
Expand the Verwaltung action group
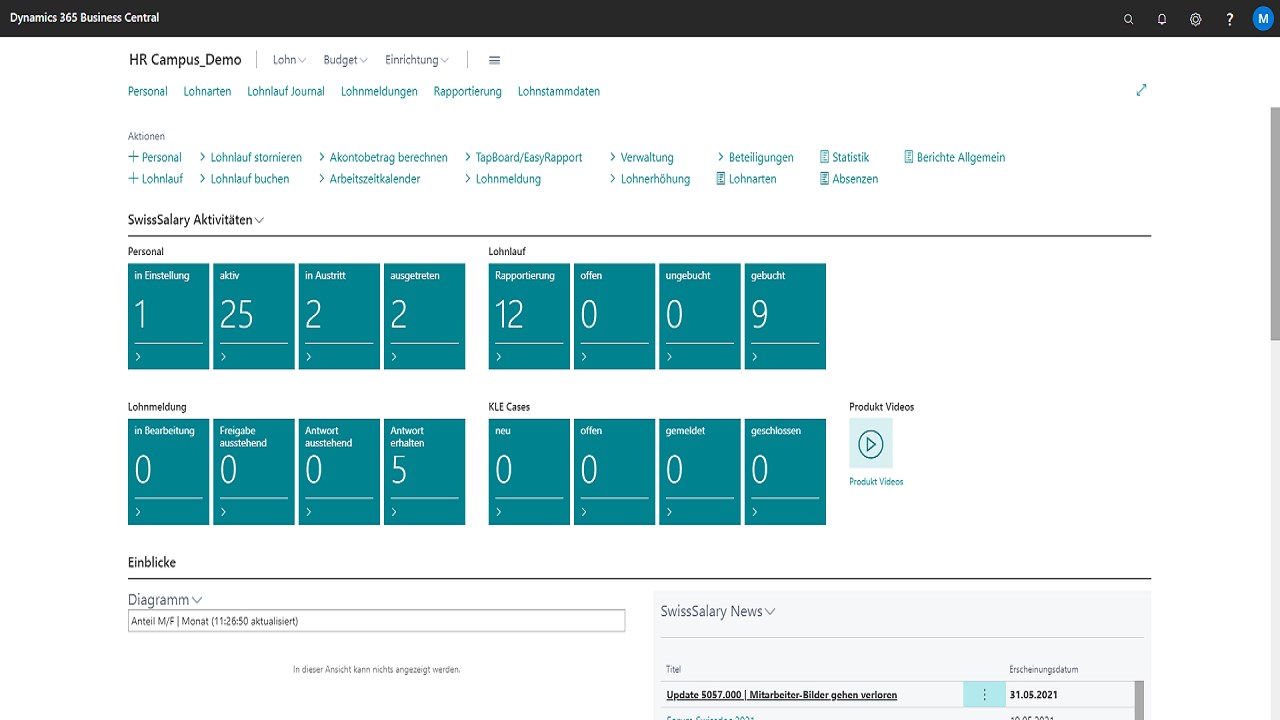[x=641, y=157]
